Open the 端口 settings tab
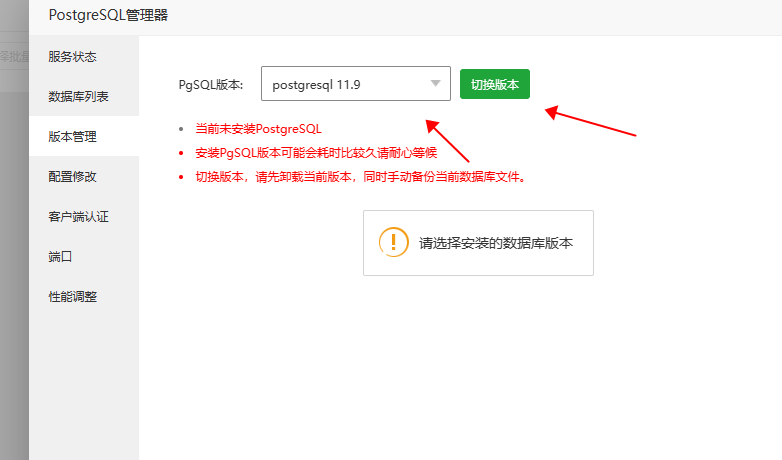Screen dimensions: 782x460 84,256
